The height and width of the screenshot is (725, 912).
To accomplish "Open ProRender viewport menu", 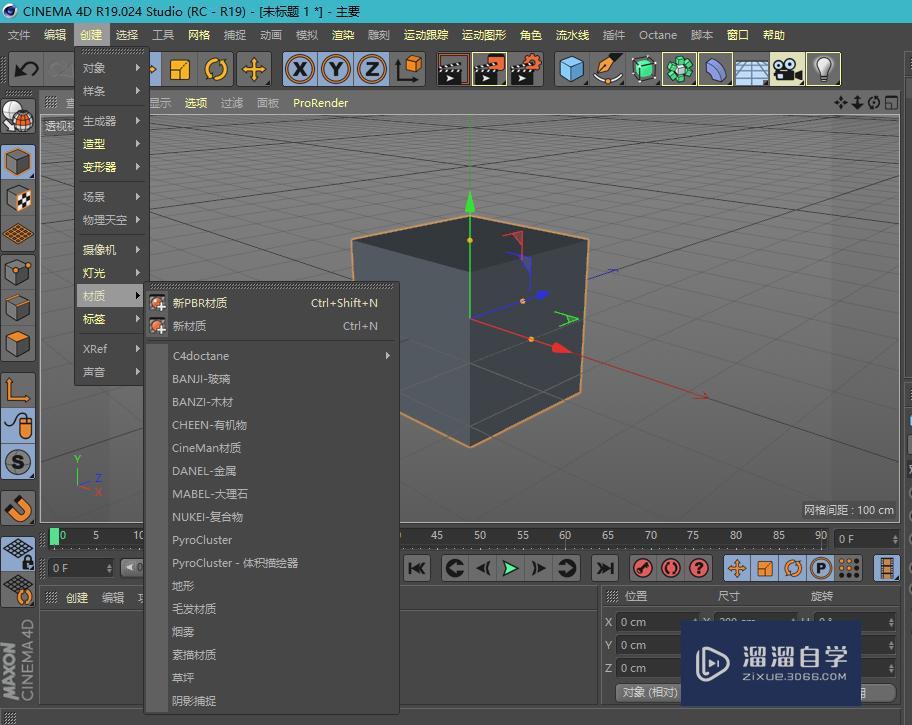I will [x=320, y=103].
